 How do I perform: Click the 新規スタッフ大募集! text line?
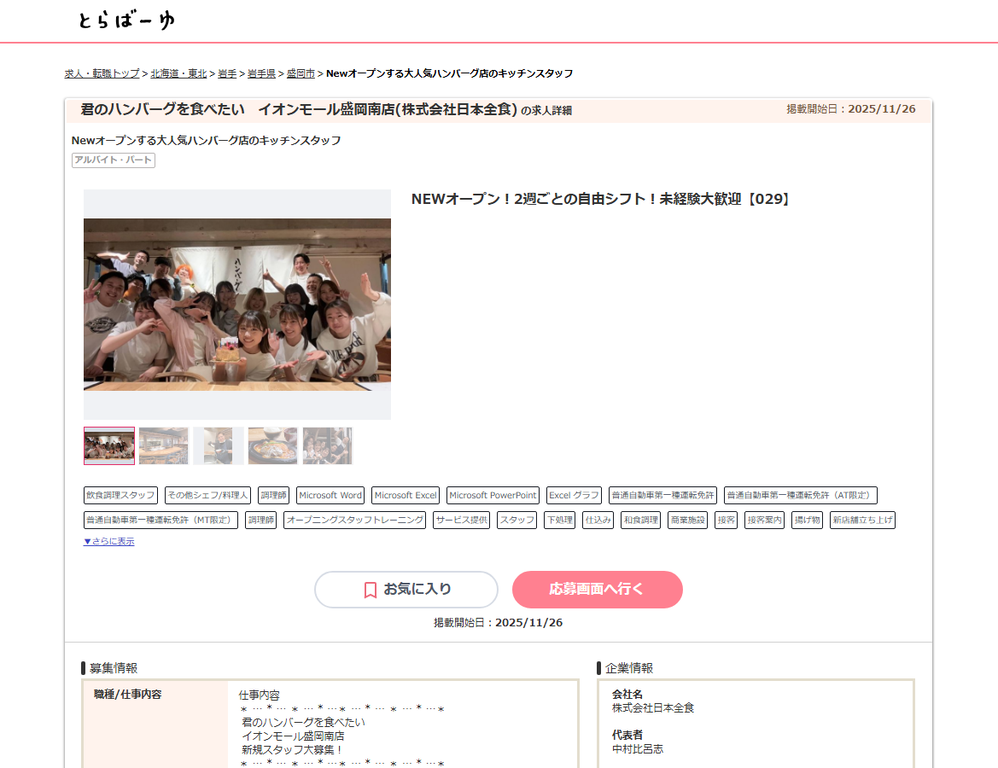point(293,750)
